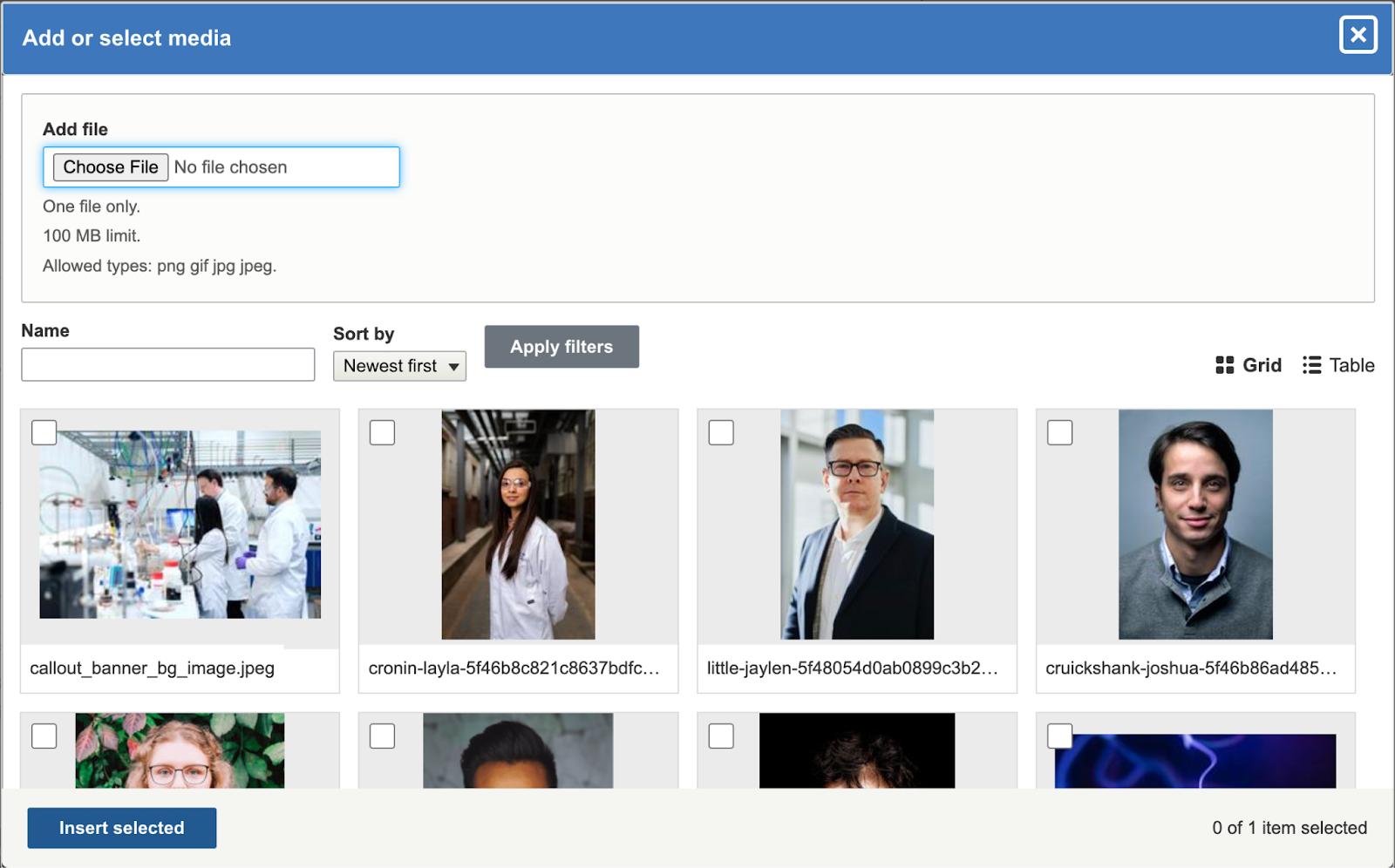Select the lab scientists thumbnail image
Viewport: 1395px width, 868px height.
[x=180, y=525]
